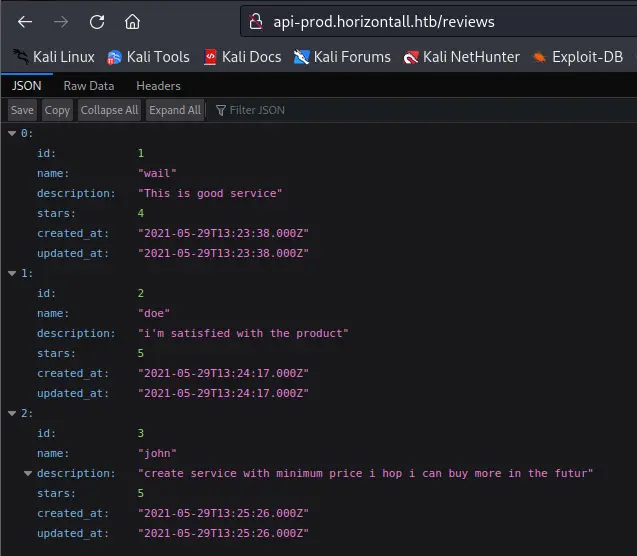Open the Kali Linux bookmark
Image resolution: width=637 pixels, height=556 pixels.
click(54, 57)
